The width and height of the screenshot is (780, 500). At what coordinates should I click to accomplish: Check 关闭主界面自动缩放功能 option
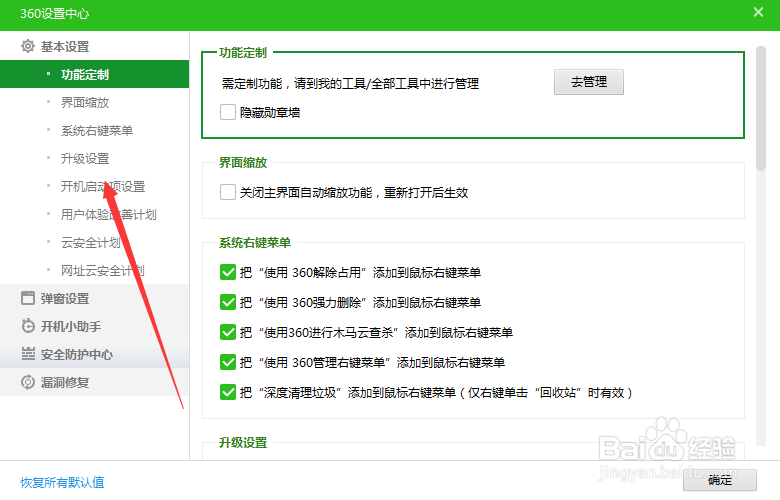click(x=228, y=192)
